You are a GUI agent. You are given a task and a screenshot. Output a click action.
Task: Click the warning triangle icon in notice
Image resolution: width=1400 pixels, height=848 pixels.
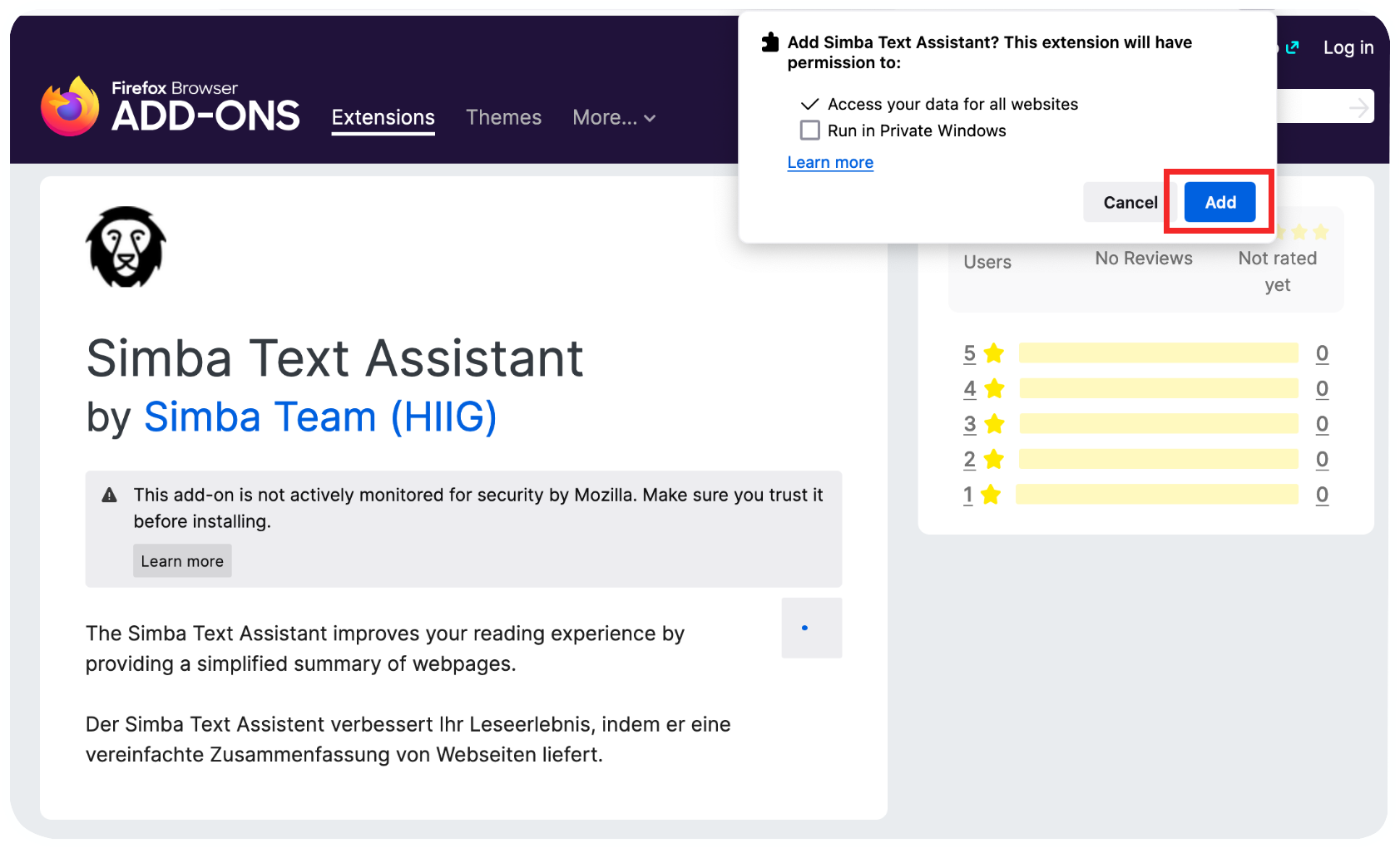click(109, 495)
